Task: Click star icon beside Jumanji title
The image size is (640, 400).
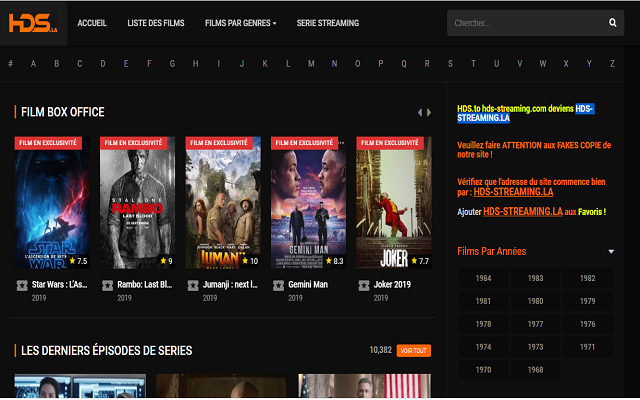Action: pos(193,285)
